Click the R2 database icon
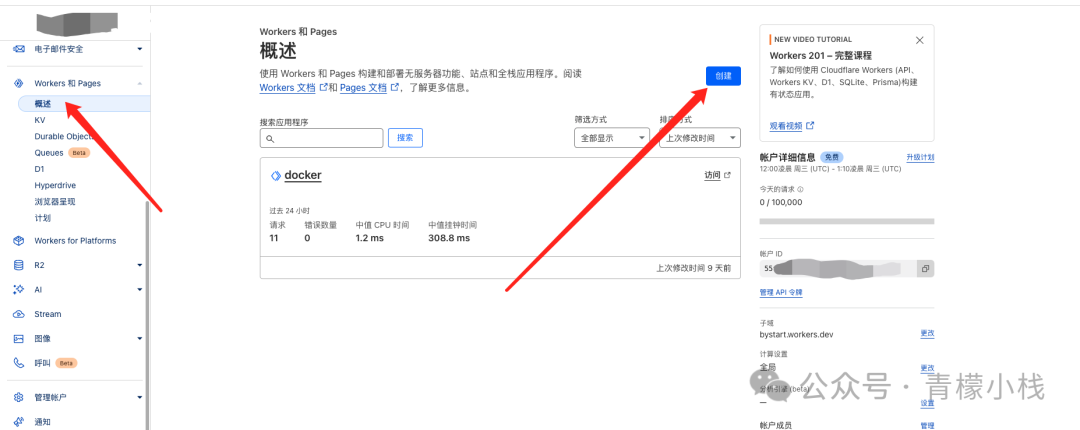 click(19, 265)
